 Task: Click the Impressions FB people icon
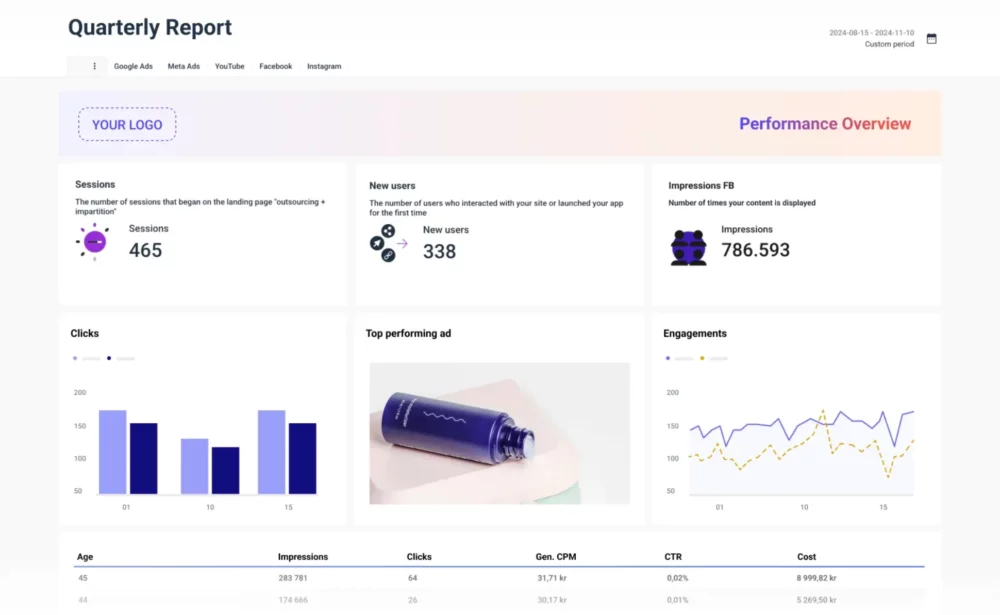coord(688,247)
